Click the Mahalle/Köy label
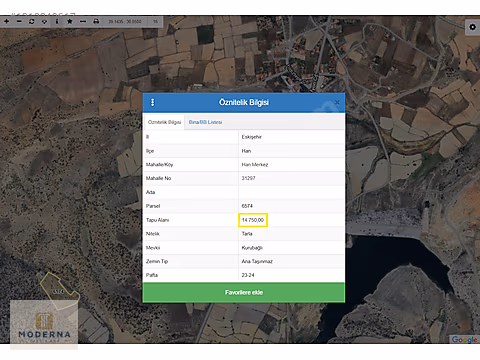 pos(159,165)
